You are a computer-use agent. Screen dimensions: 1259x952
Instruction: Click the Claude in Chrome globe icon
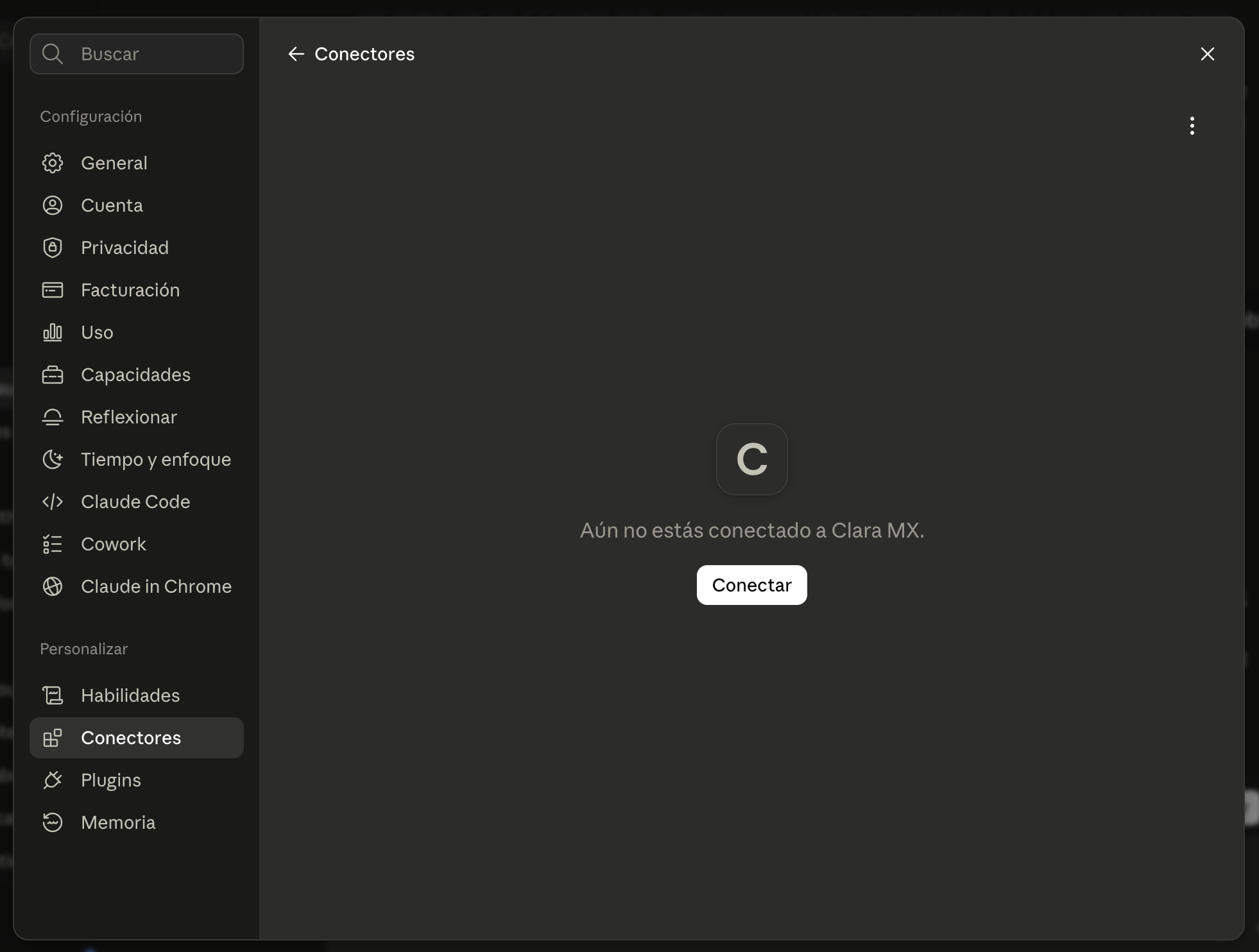pyautogui.click(x=53, y=586)
